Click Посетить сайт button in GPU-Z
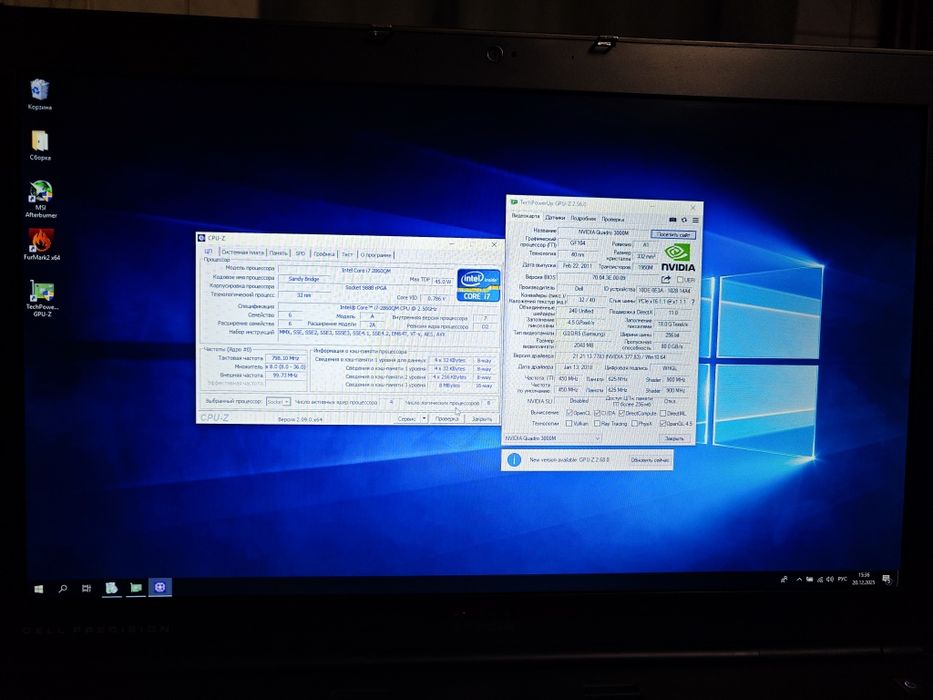Viewport: 933px width, 700px height. [x=673, y=234]
